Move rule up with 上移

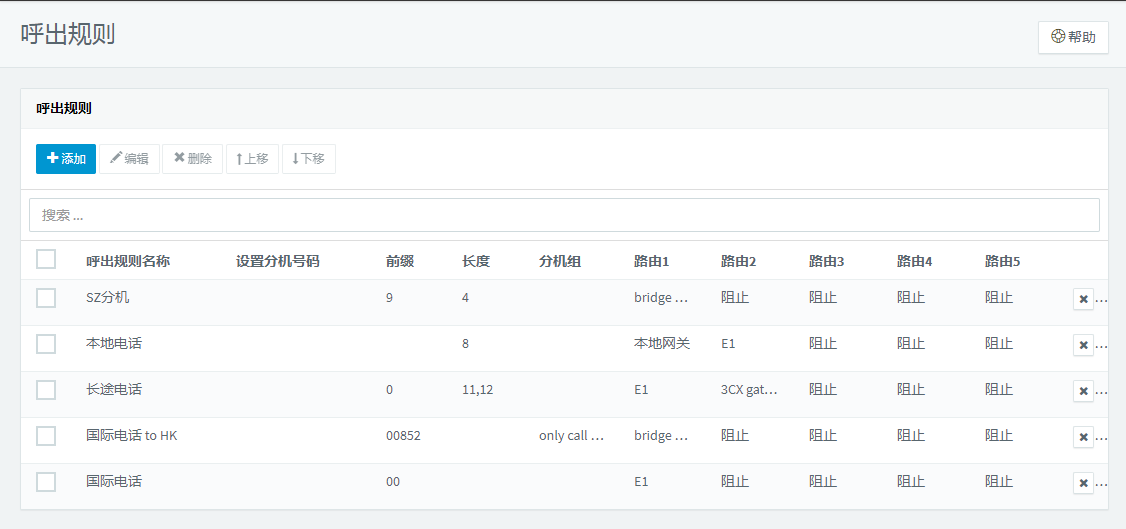coord(252,159)
